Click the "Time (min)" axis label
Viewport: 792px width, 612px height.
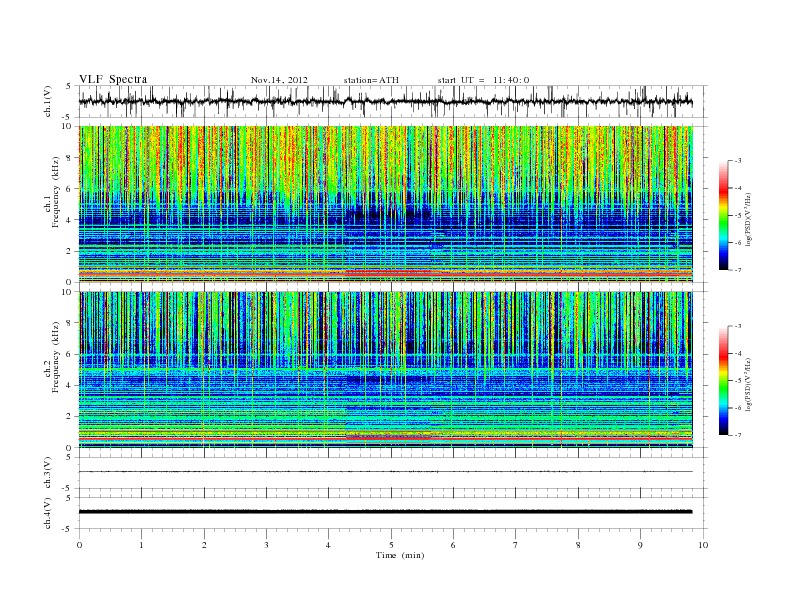(400, 555)
